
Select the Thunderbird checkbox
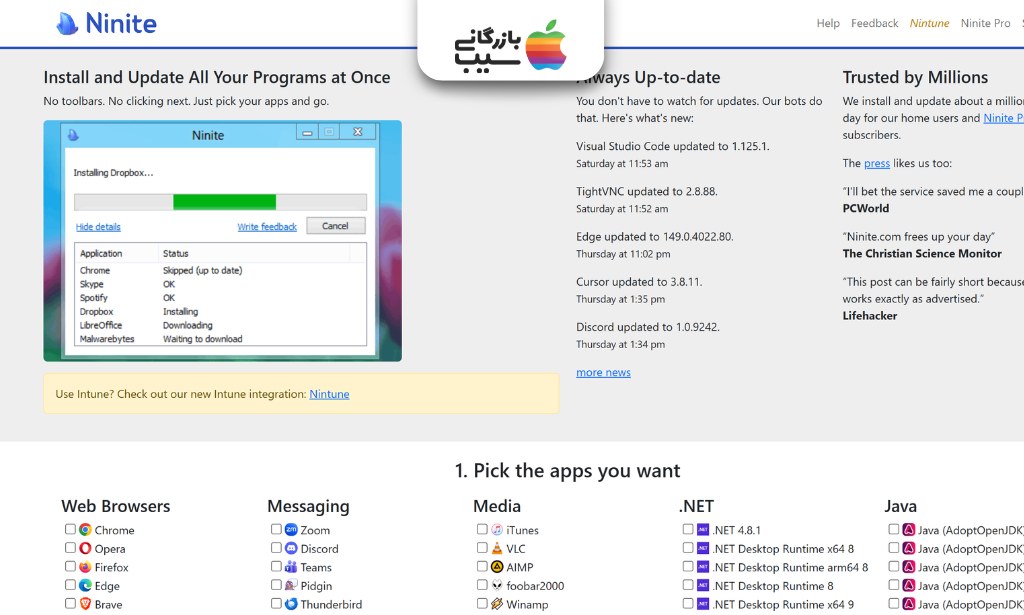coord(276,603)
